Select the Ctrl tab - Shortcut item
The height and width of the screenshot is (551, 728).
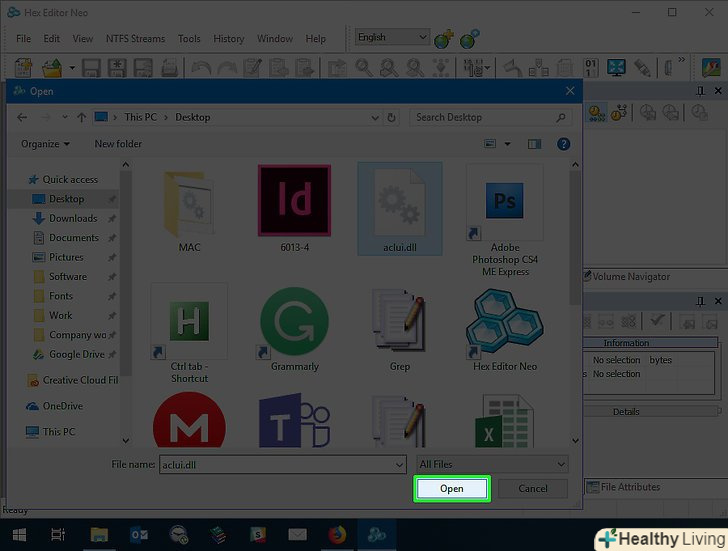pyautogui.click(x=189, y=334)
